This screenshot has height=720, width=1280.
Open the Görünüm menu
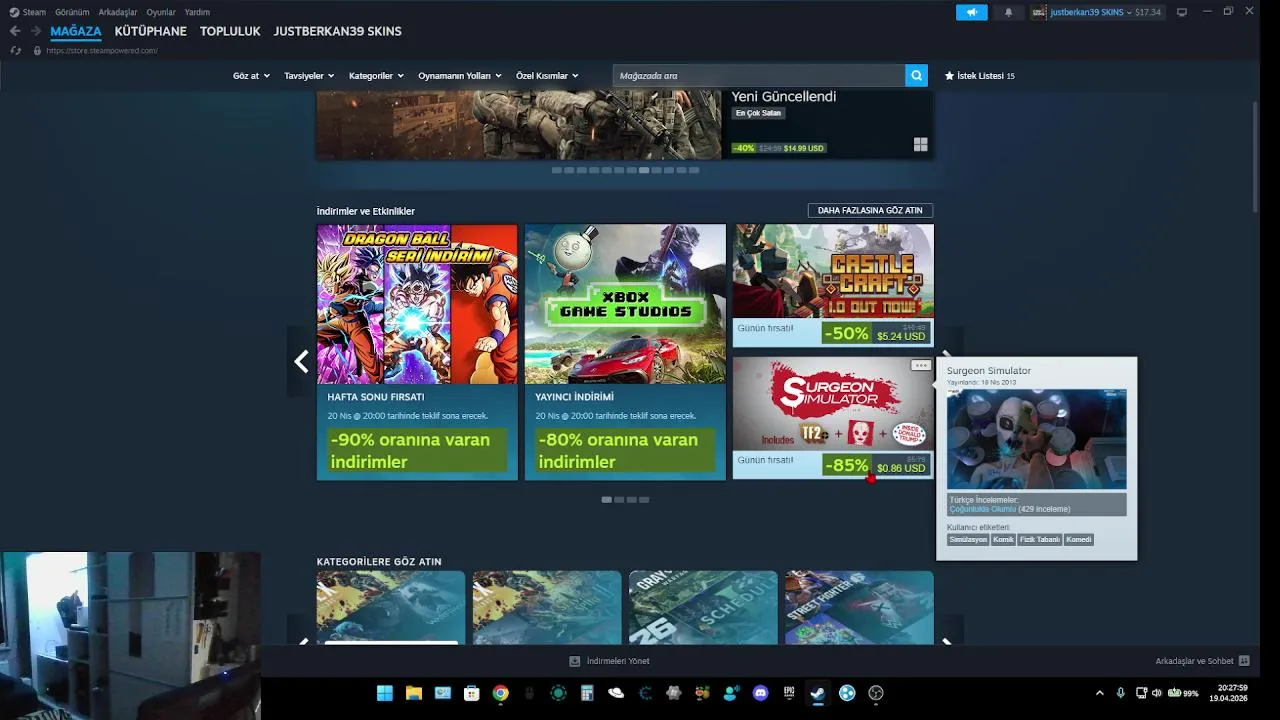72,12
